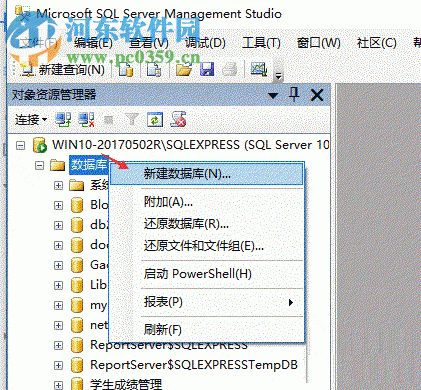Viewport: 421px width, 390px height.
Task: Click the Lib... database cylinder icon
Action: [x=77, y=285]
